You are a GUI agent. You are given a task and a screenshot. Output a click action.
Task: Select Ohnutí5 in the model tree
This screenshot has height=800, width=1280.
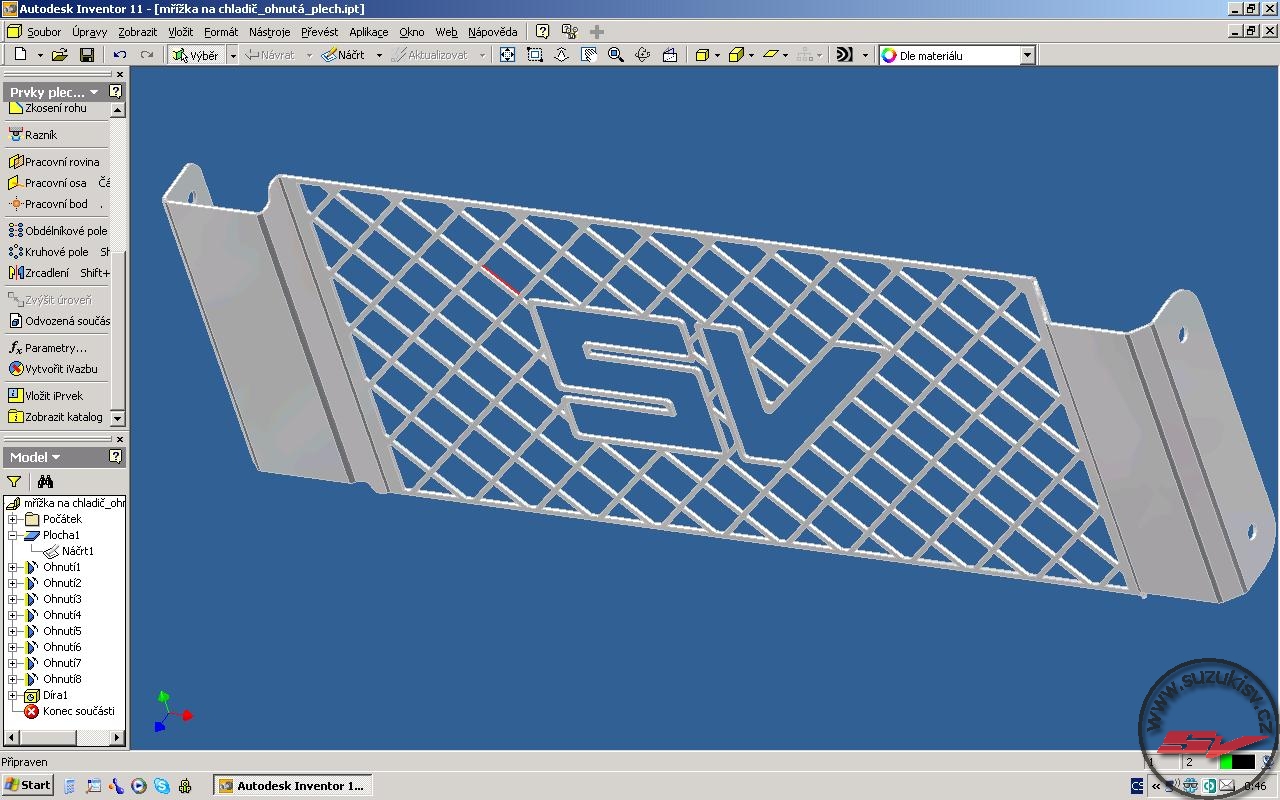click(62, 631)
